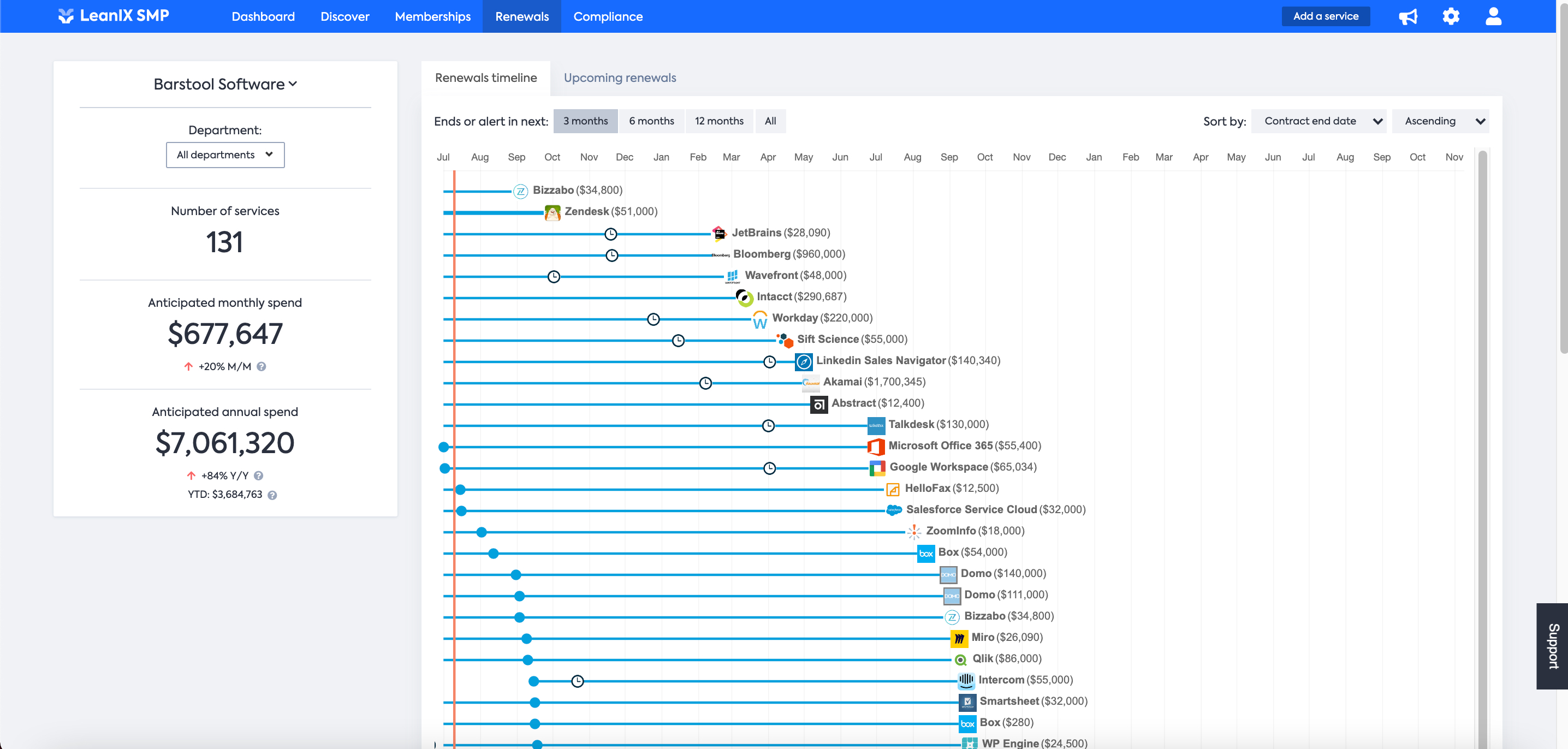
Task: Click the Add a service button
Action: point(1325,16)
